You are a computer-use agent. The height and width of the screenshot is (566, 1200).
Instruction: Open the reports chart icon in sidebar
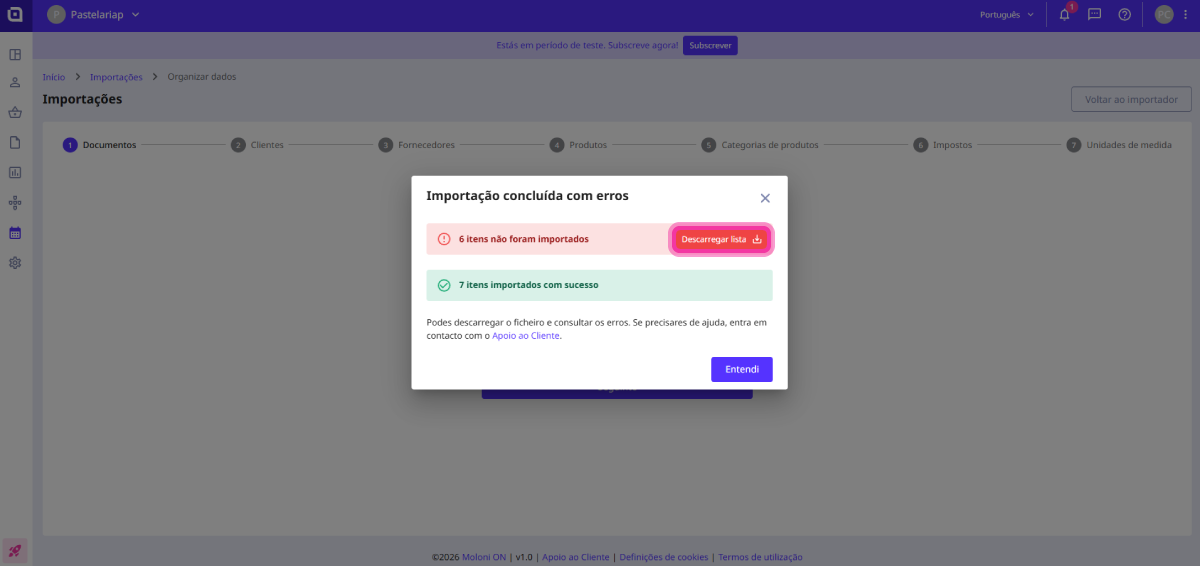pyautogui.click(x=15, y=172)
